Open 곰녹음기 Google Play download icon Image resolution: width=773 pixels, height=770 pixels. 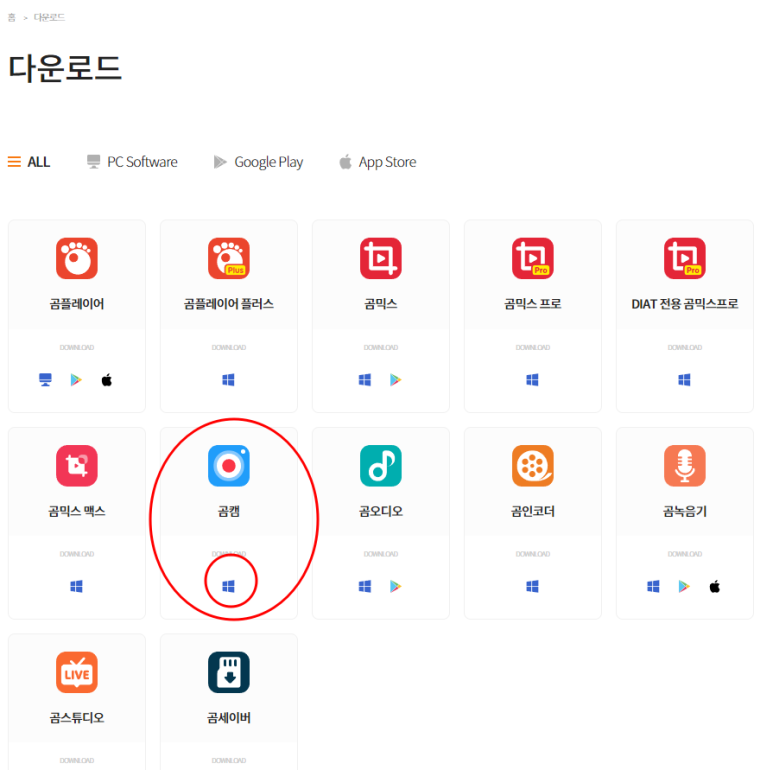tap(684, 586)
